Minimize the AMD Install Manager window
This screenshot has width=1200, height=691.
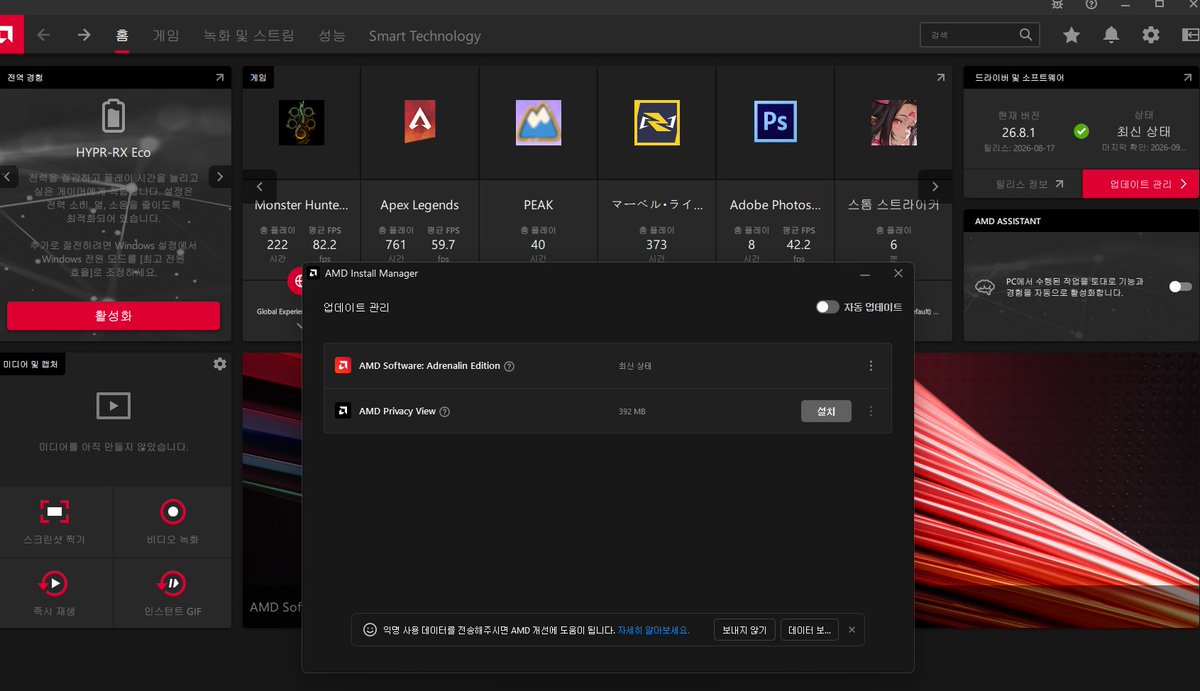[x=865, y=273]
